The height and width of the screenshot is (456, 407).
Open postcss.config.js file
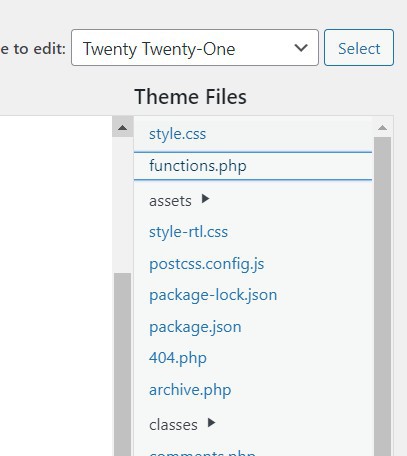[x=207, y=264]
